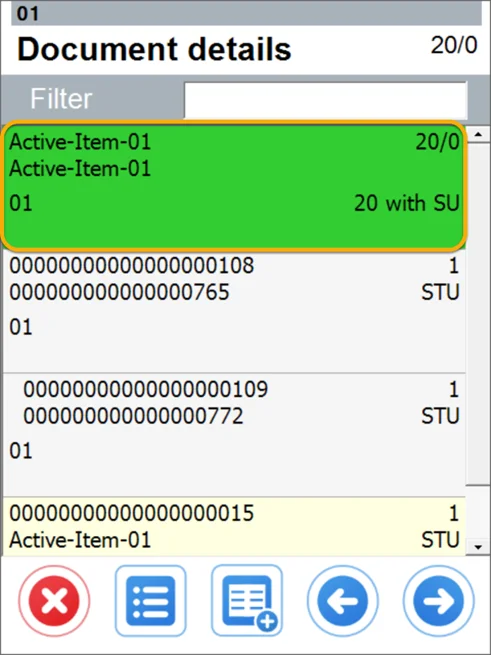
Task: Click the red cancel X icon
Action: point(54,601)
